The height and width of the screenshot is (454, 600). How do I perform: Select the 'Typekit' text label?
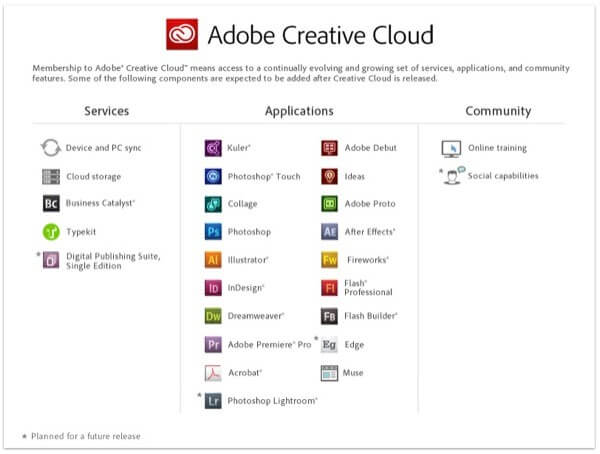[x=81, y=232]
